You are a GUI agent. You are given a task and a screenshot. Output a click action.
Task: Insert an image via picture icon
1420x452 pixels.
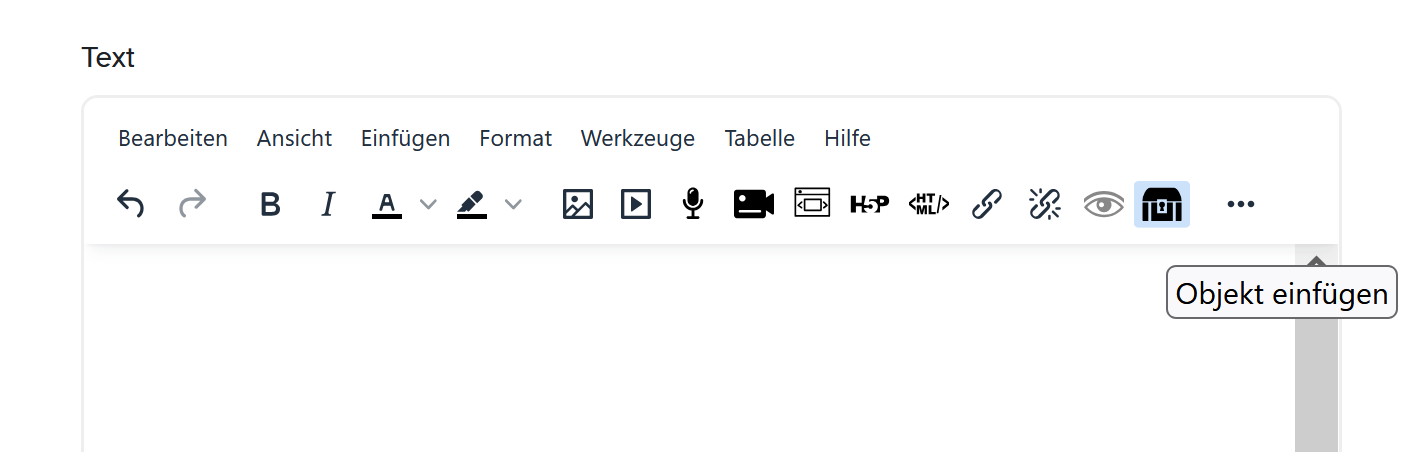tap(578, 204)
